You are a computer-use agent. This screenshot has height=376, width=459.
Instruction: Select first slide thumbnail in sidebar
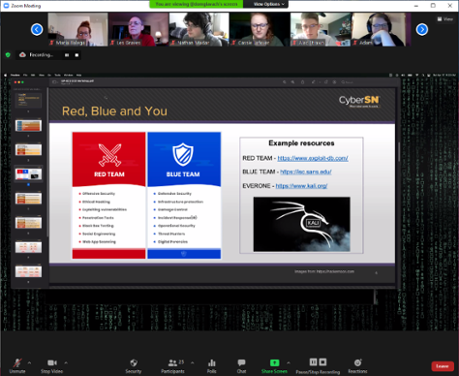[x=28, y=100]
